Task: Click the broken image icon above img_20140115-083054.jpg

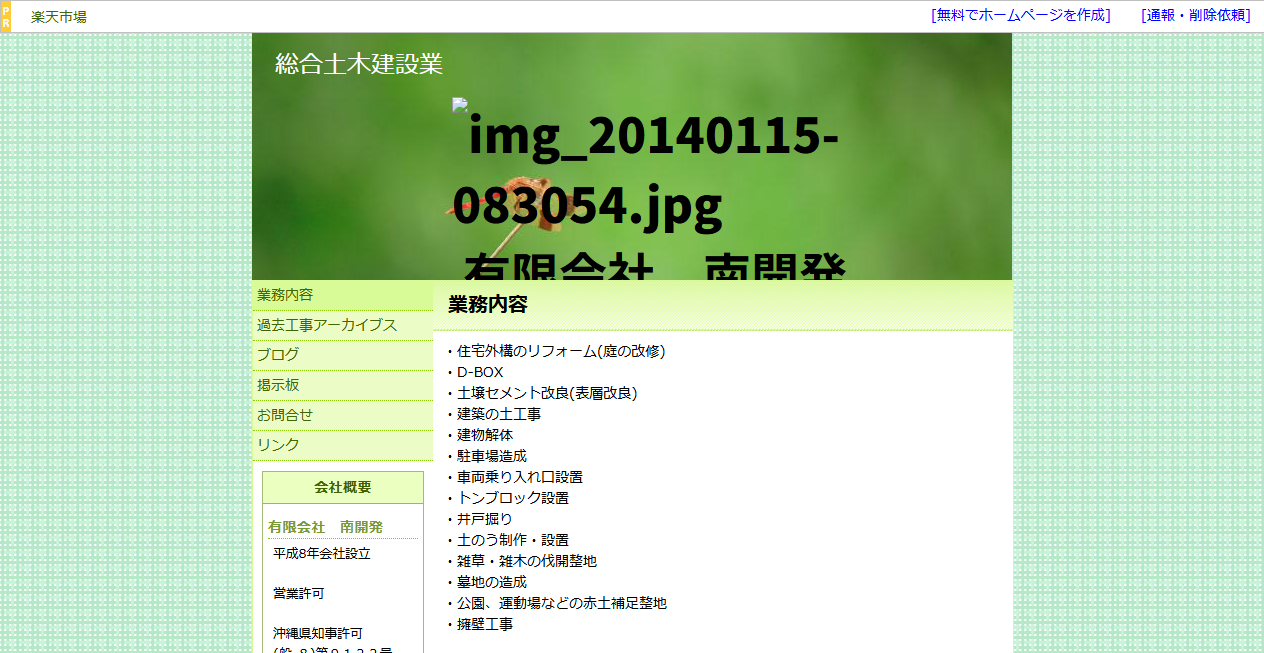Action: pos(459,105)
